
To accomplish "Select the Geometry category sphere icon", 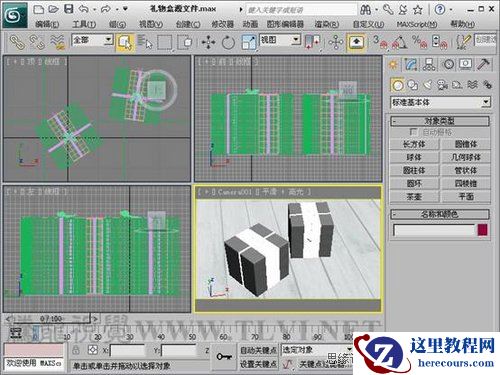I will point(397,85).
